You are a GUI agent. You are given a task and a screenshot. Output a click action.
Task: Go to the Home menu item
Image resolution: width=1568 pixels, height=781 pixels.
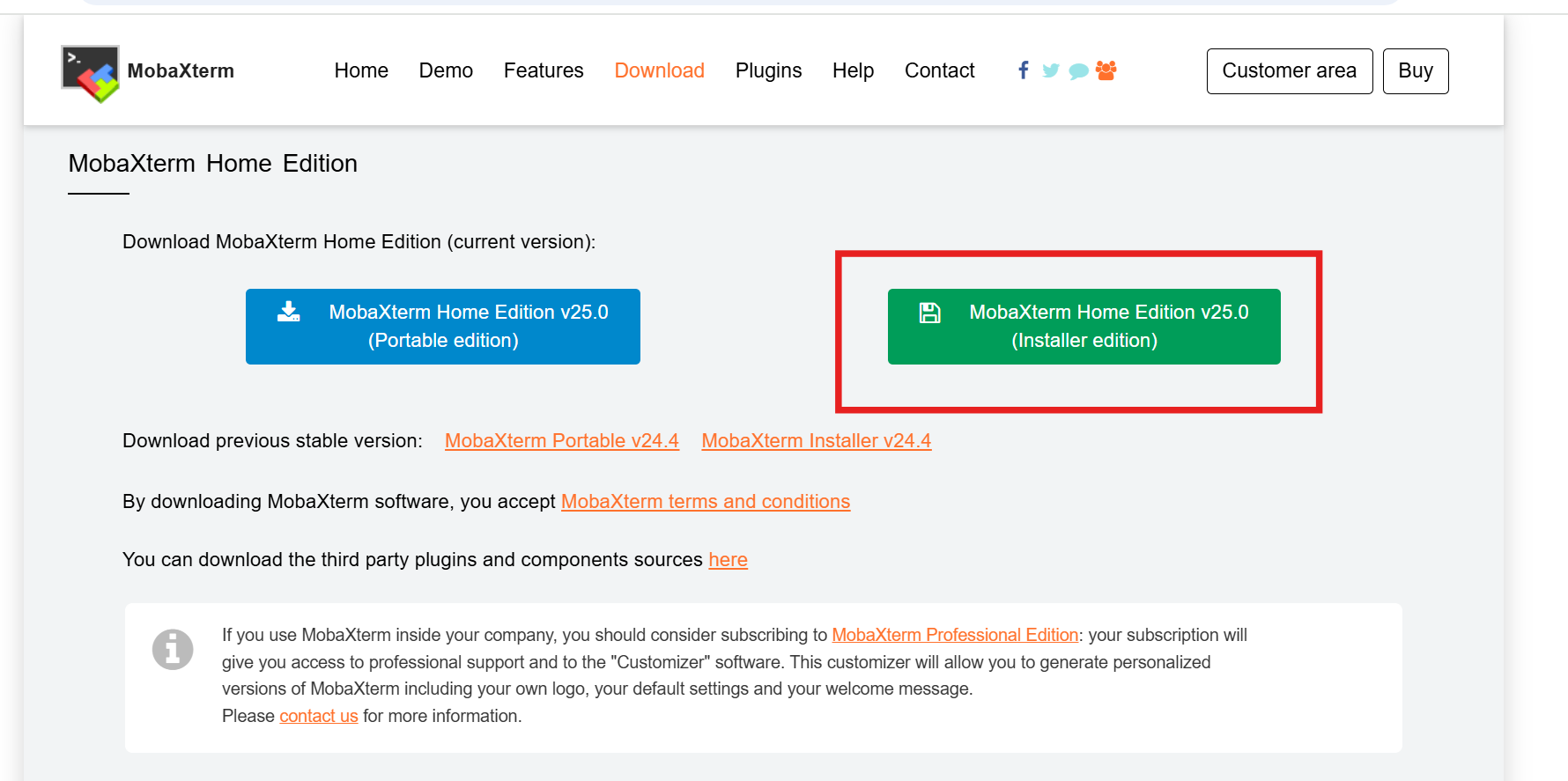pos(361,70)
